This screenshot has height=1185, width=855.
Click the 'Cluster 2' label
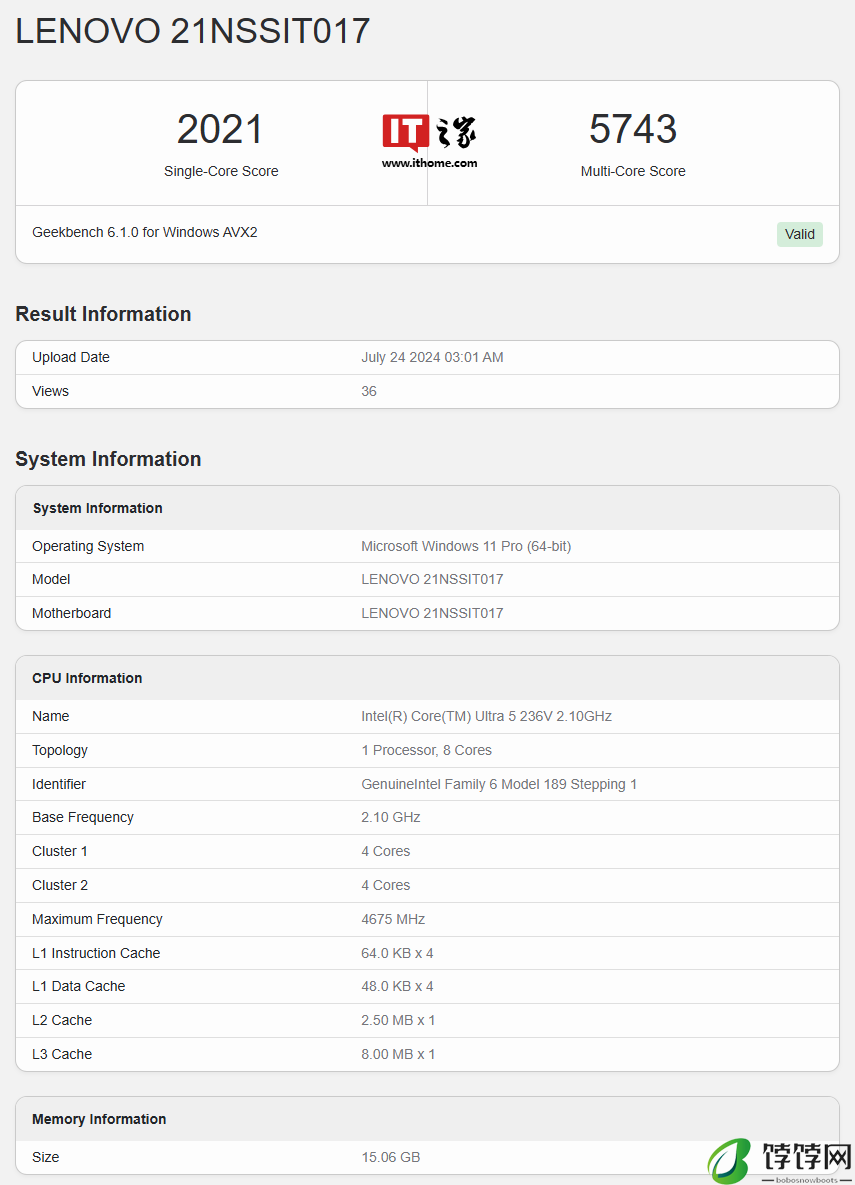click(x=60, y=886)
